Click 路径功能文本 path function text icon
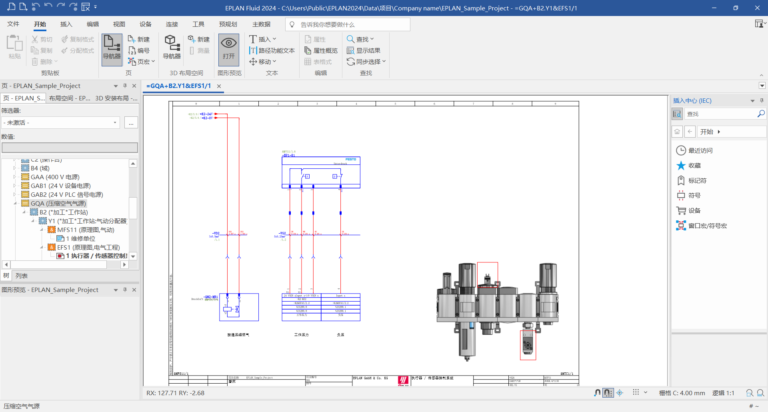The height and width of the screenshot is (412, 768). click(272, 50)
